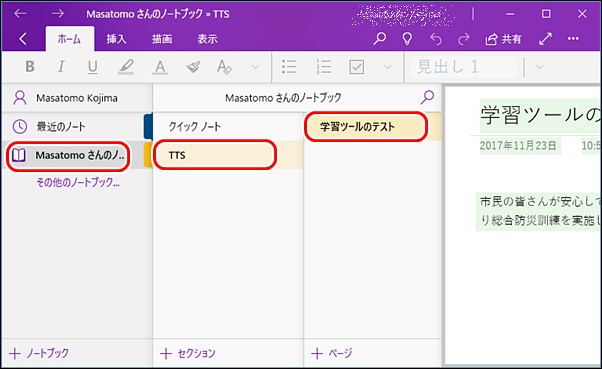The image size is (602, 369).
Task: Add a new section with + セクション
Action: tap(188, 353)
